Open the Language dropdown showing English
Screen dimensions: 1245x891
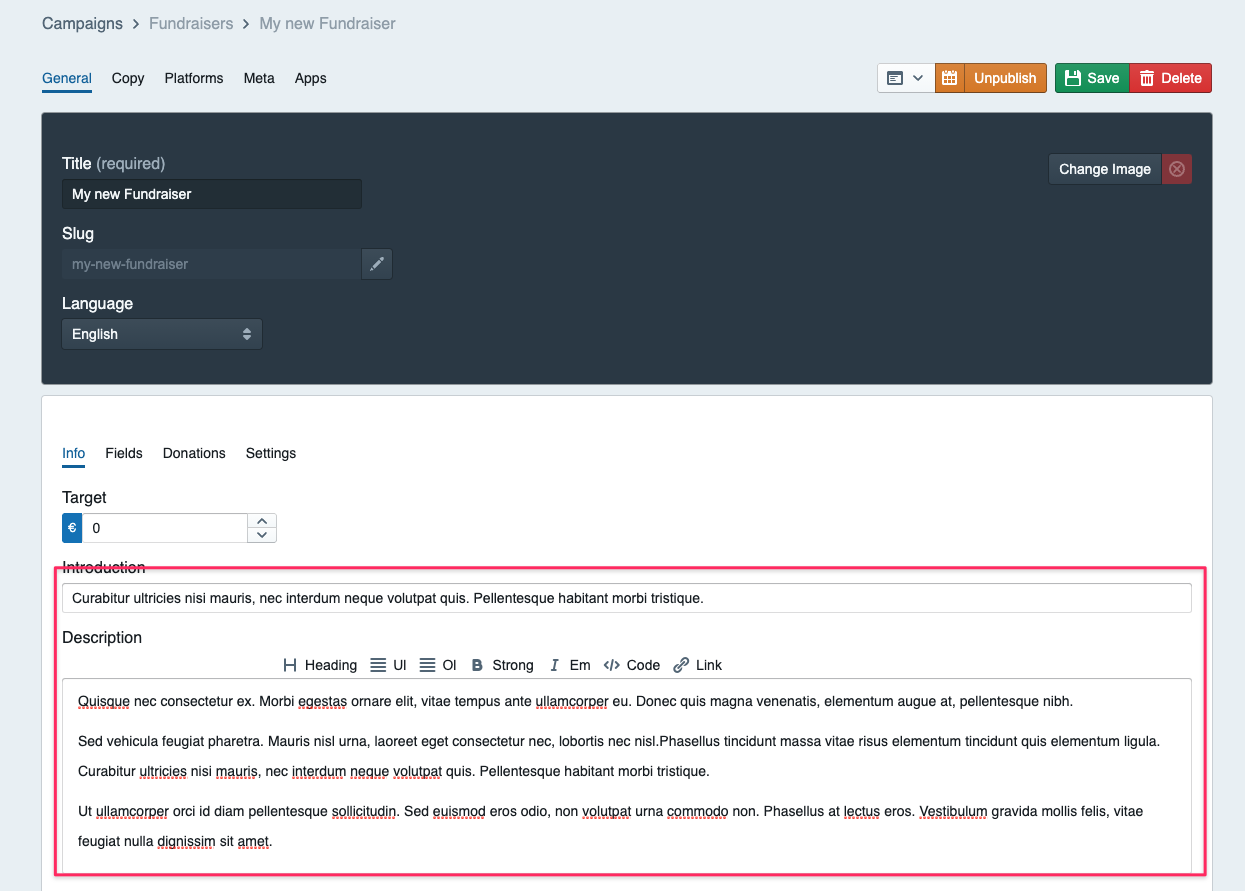pyautogui.click(x=162, y=334)
